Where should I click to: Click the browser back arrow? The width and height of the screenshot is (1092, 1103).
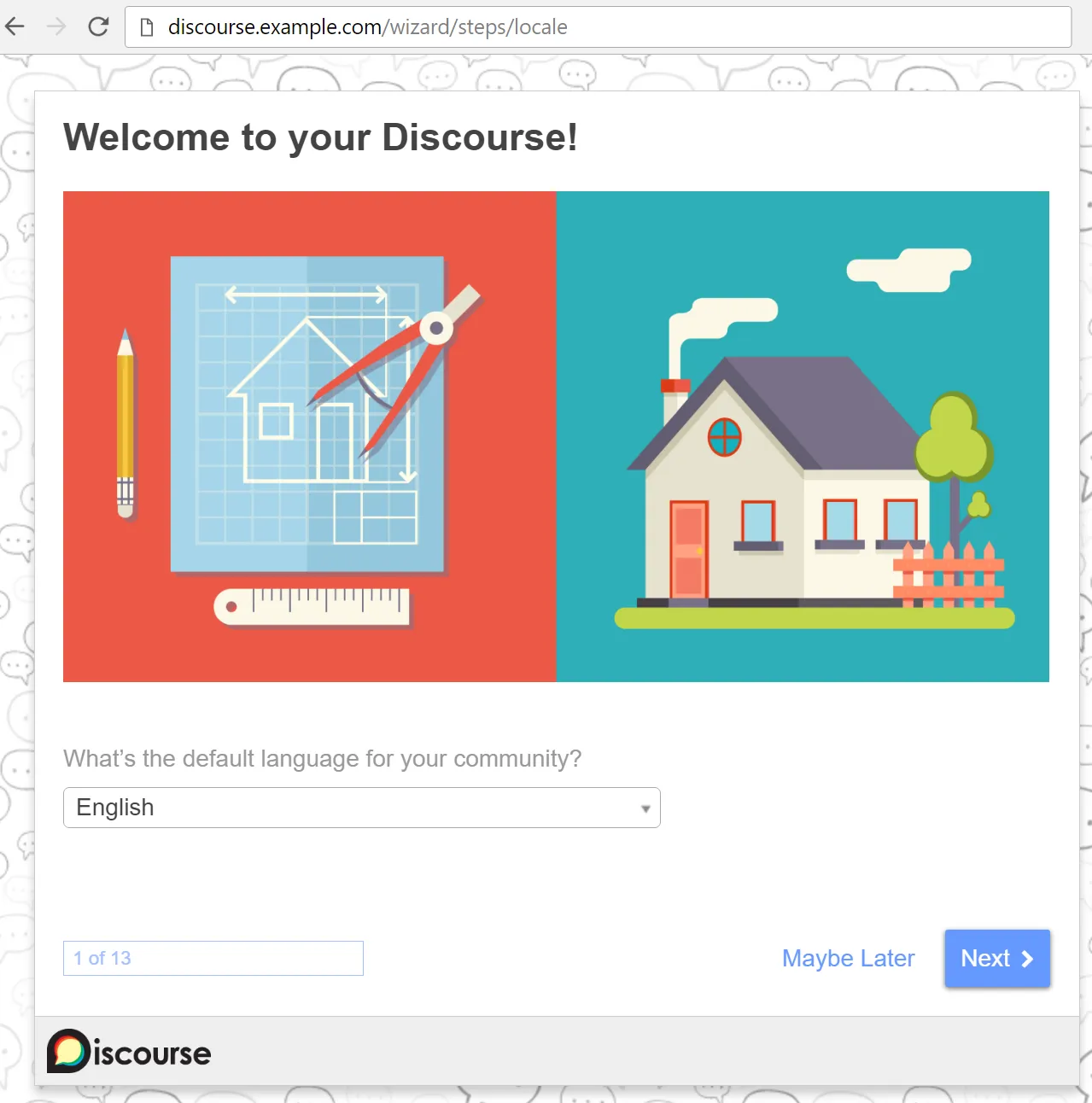pyautogui.click(x=15, y=26)
